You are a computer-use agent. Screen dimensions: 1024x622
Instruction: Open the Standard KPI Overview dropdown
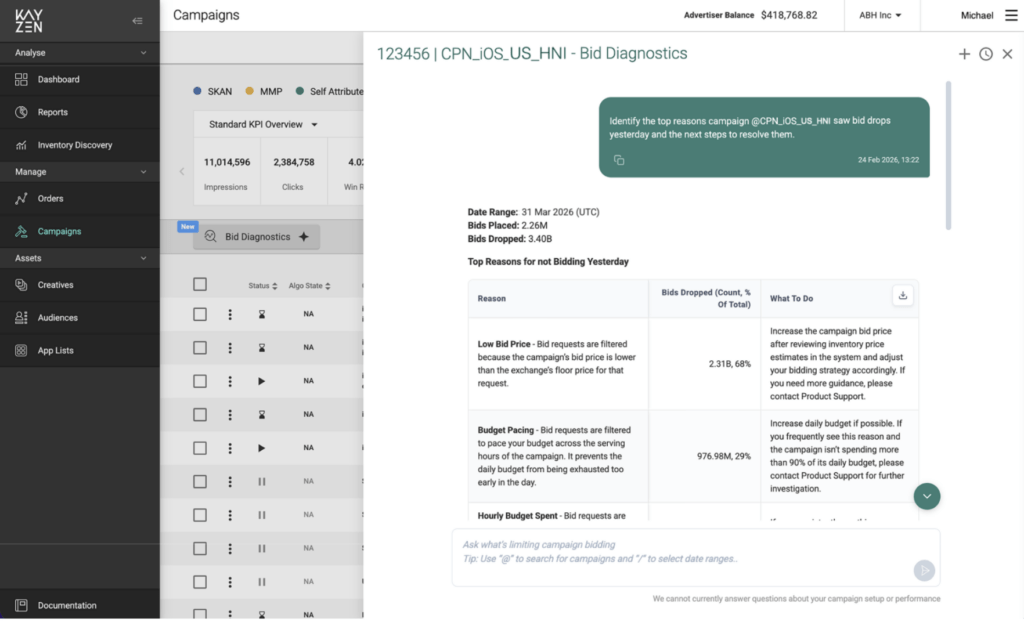[263, 124]
